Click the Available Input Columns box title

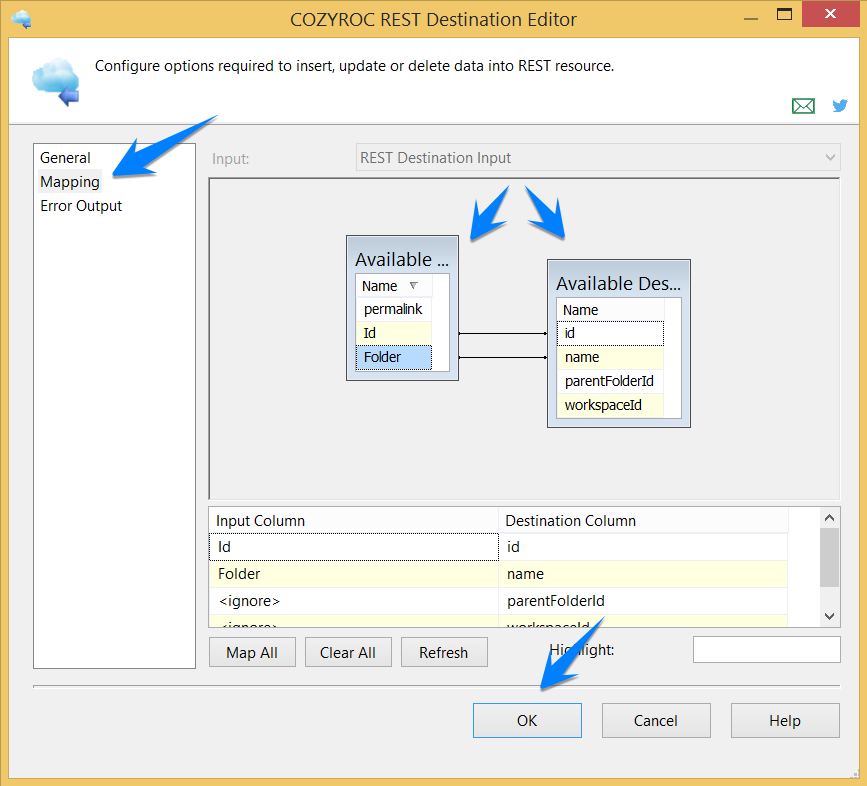pos(402,259)
